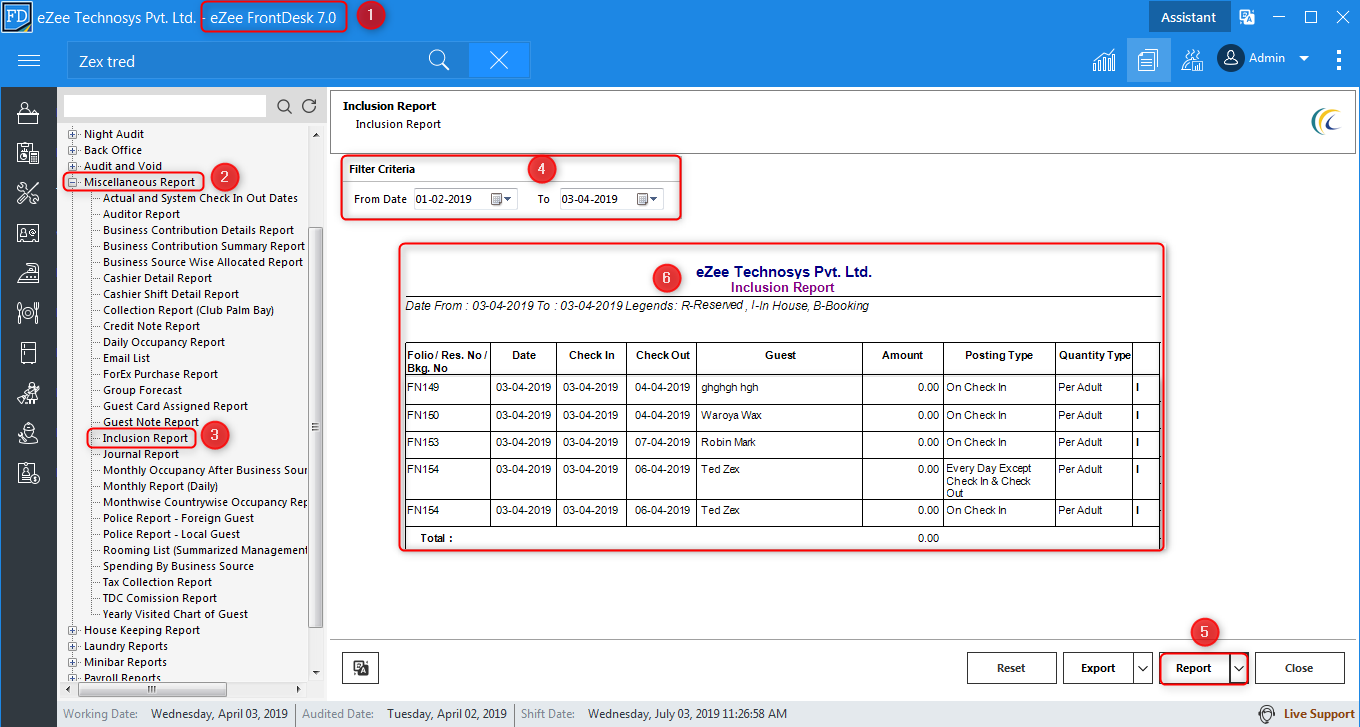Viewport: 1360px width, 727px height.
Task: Open Guest Note Report item
Action: [x=151, y=422]
